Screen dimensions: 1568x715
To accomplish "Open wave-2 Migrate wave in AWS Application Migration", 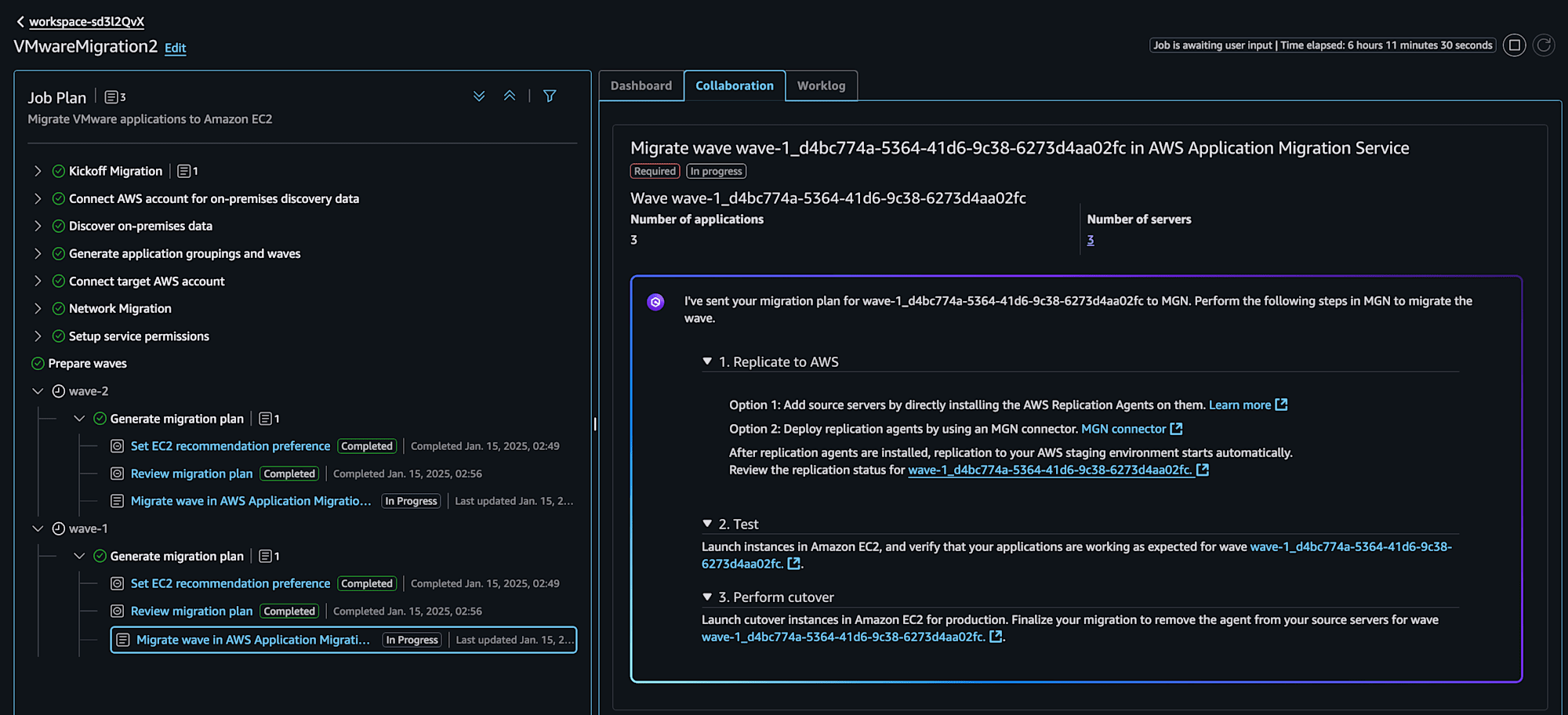I will tap(251, 501).
